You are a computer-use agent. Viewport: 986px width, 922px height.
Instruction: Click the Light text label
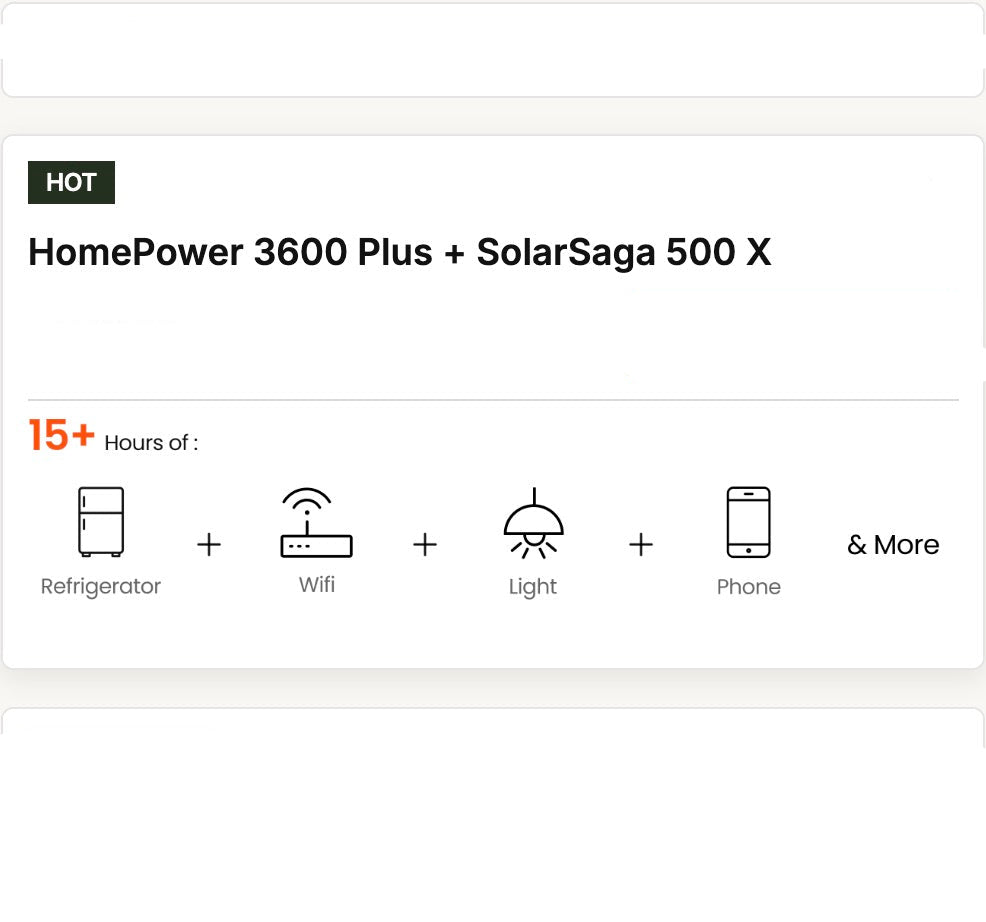pyautogui.click(x=533, y=587)
